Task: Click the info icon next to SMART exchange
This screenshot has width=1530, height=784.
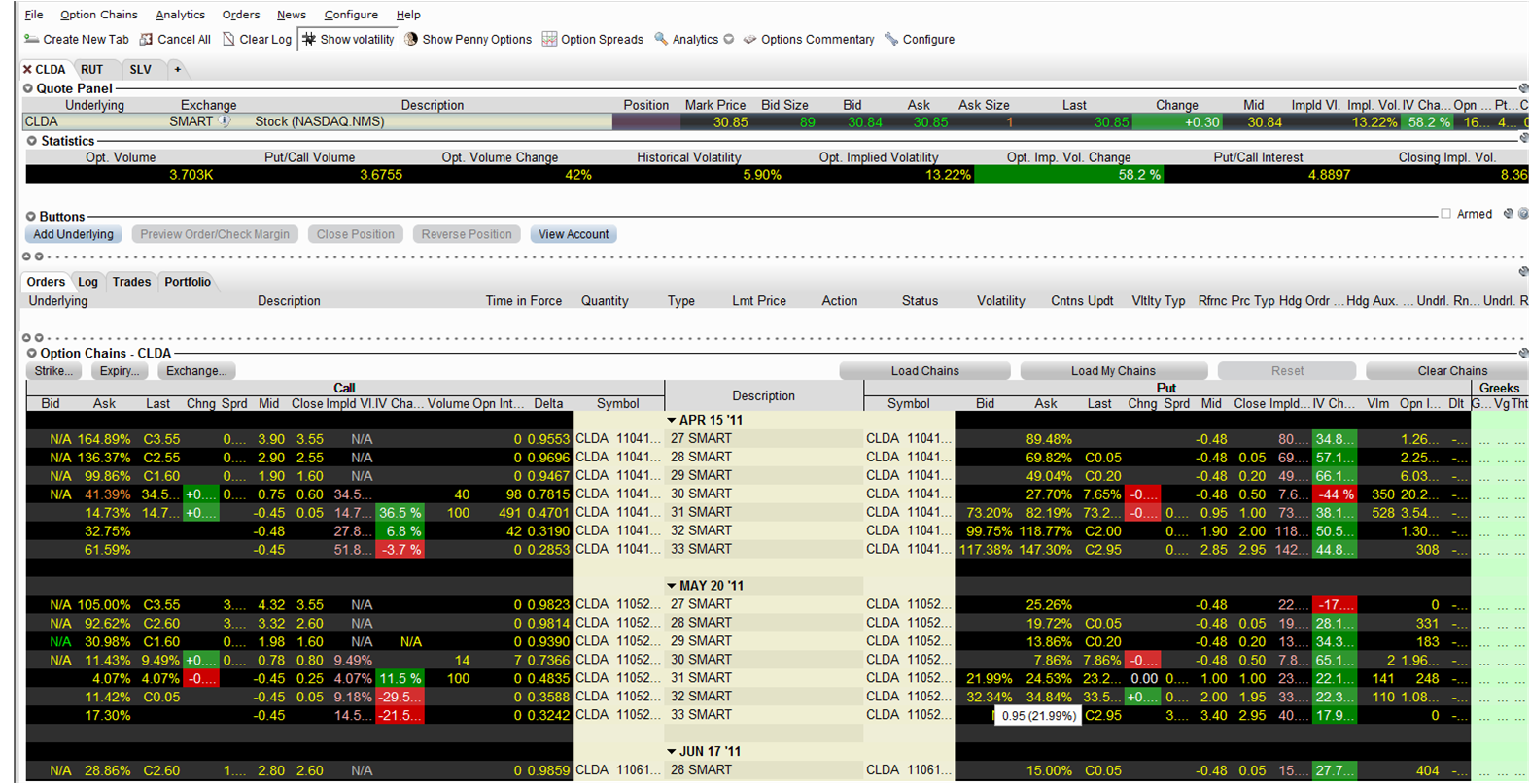Action: [x=225, y=121]
